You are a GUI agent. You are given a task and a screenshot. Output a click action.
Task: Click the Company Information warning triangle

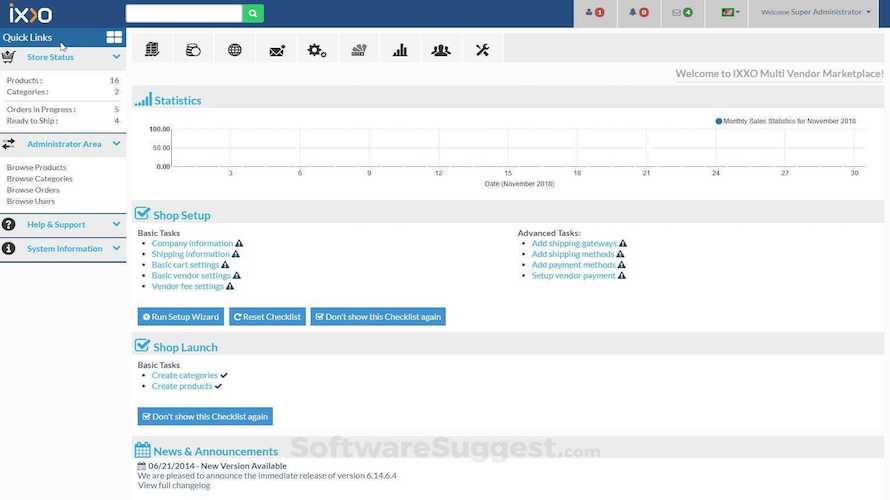point(239,243)
